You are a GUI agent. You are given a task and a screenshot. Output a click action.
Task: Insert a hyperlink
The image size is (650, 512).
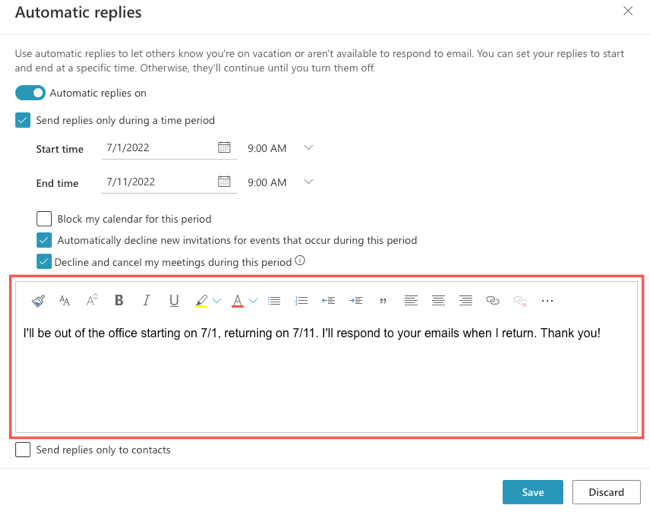[492, 301]
